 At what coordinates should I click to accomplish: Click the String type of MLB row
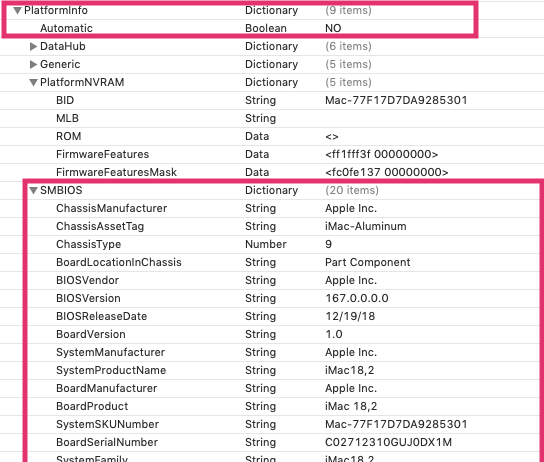tap(261, 118)
